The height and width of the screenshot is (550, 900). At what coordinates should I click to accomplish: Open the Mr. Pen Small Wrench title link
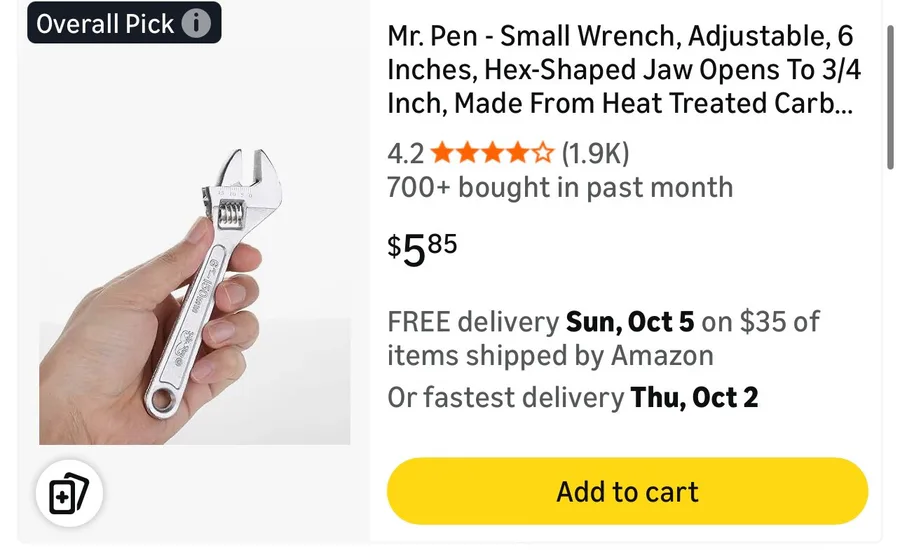(624, 69)
